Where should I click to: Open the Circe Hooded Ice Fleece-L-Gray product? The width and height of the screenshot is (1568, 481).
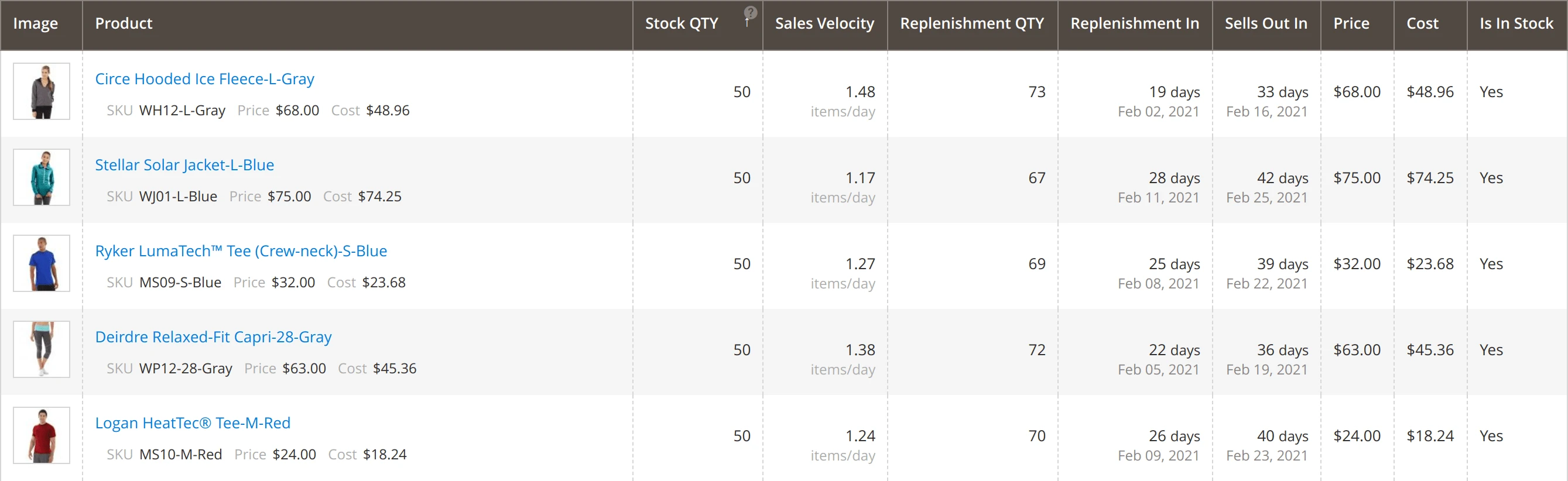(204, 78)
